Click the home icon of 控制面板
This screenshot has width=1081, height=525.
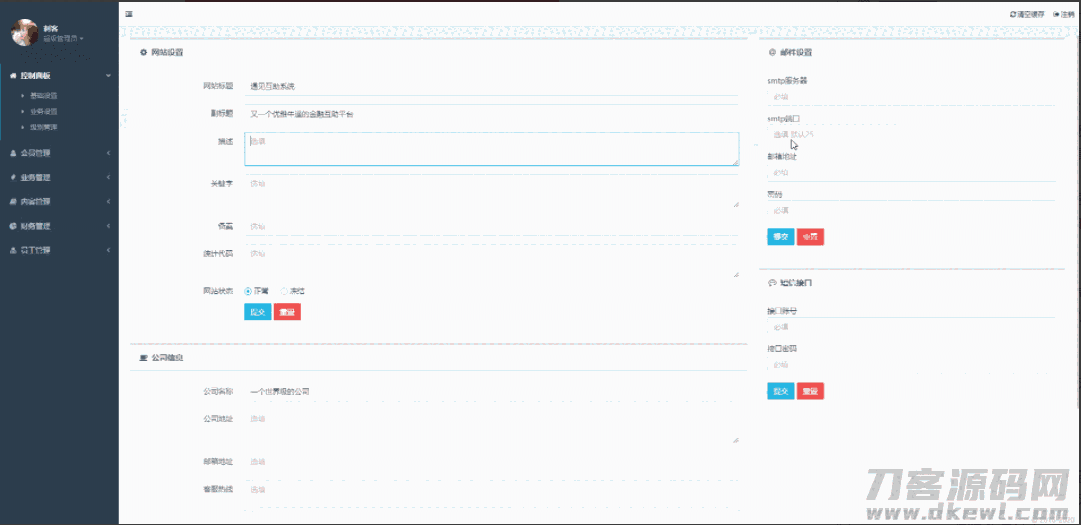(x=13, y=76)
